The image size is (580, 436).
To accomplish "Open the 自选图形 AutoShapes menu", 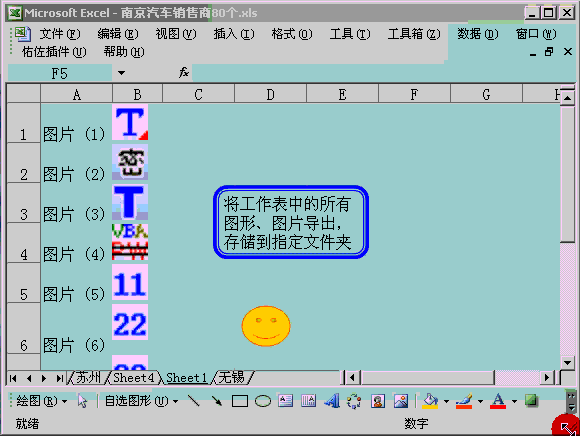I will (x=141, y=401).
